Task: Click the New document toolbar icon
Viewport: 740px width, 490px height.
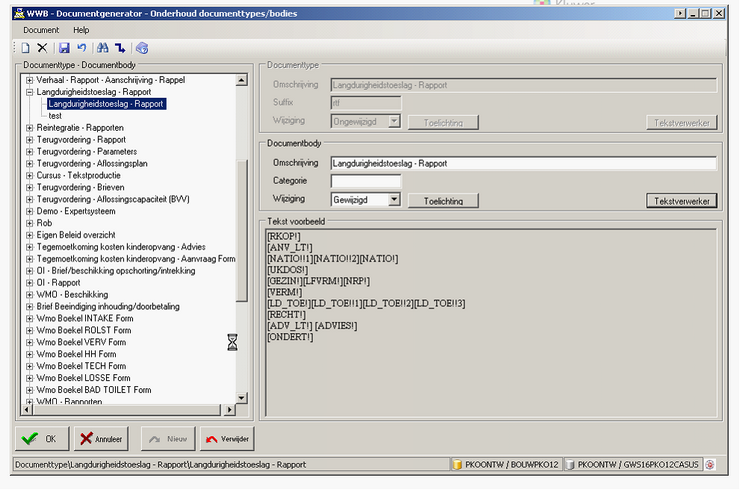Action: tap(25, 48)
